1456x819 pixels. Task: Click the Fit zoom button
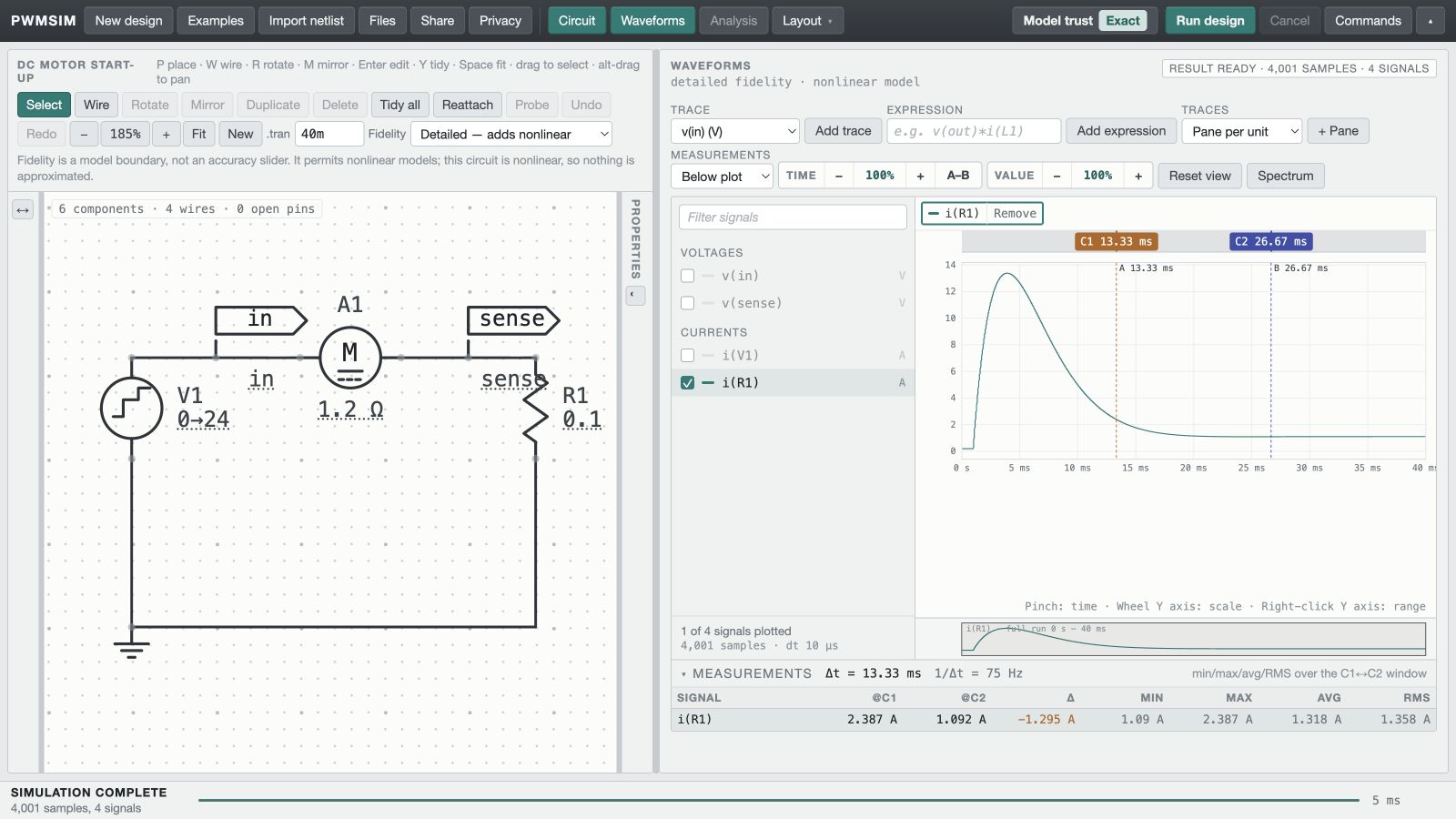click(199, 134)
